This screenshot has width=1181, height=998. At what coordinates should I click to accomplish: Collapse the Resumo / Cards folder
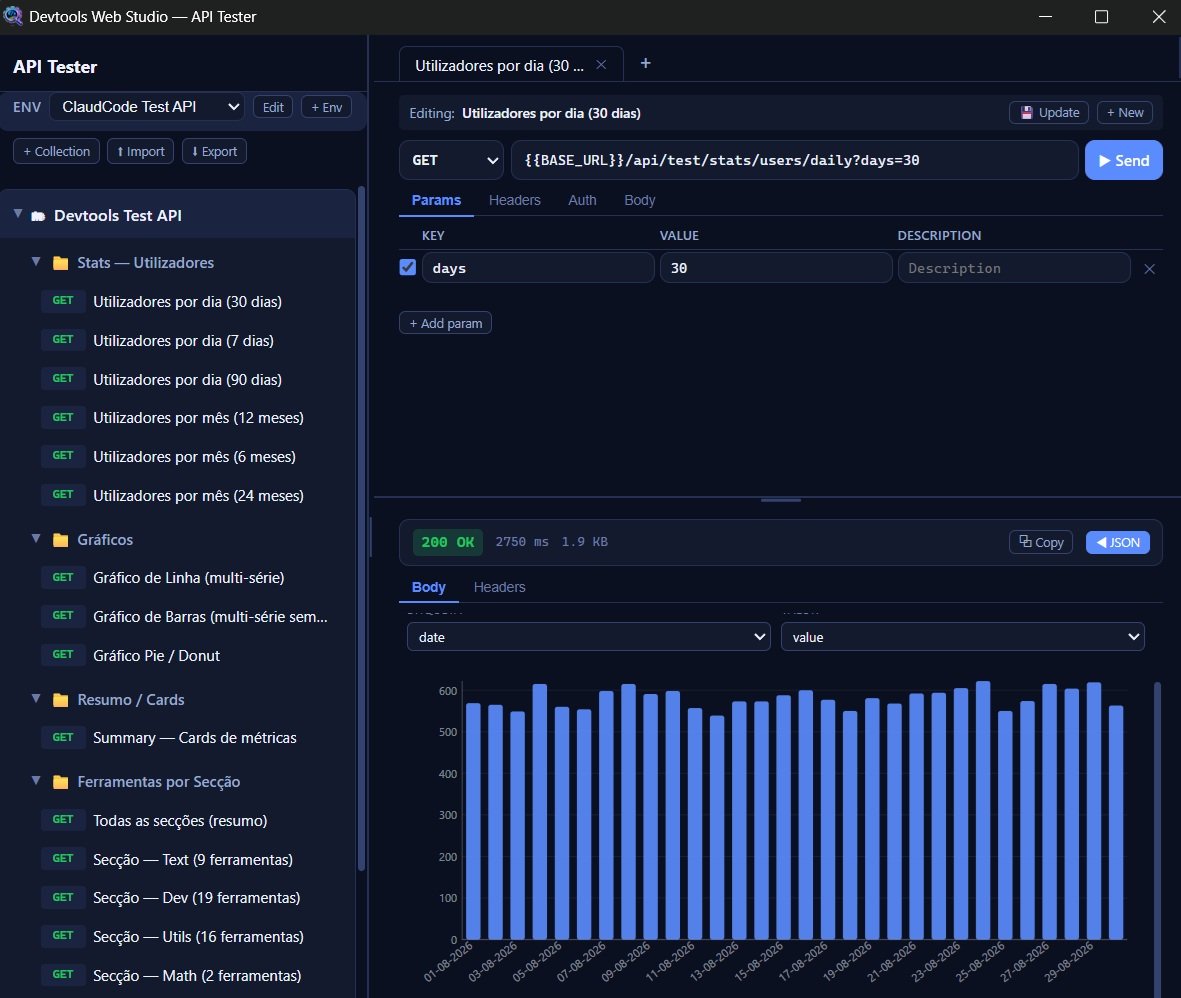pyautogui.click(x=35, y=698)
